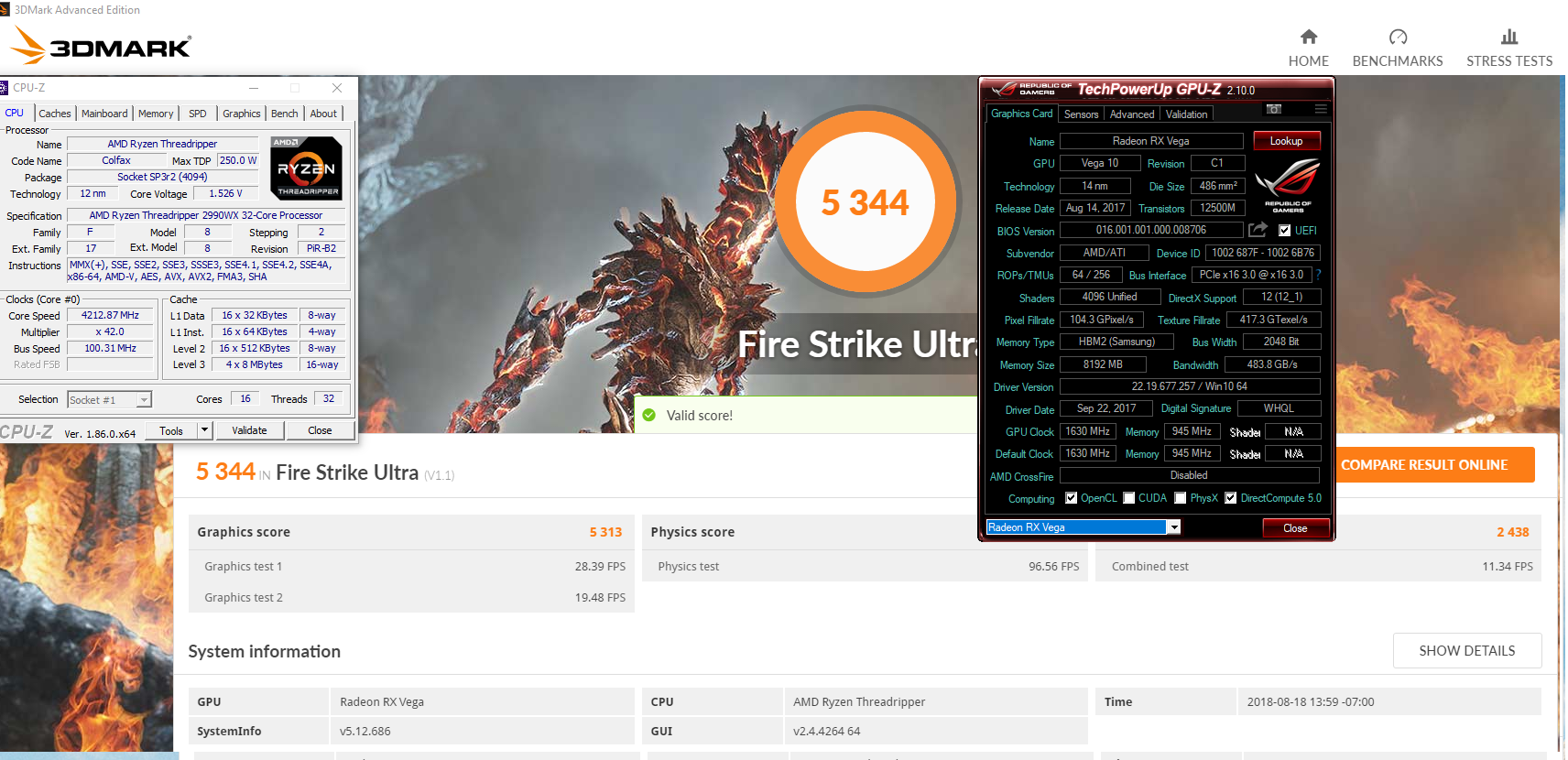
Task: Open the About tab in CPU-Z
Action: point(323,114)
